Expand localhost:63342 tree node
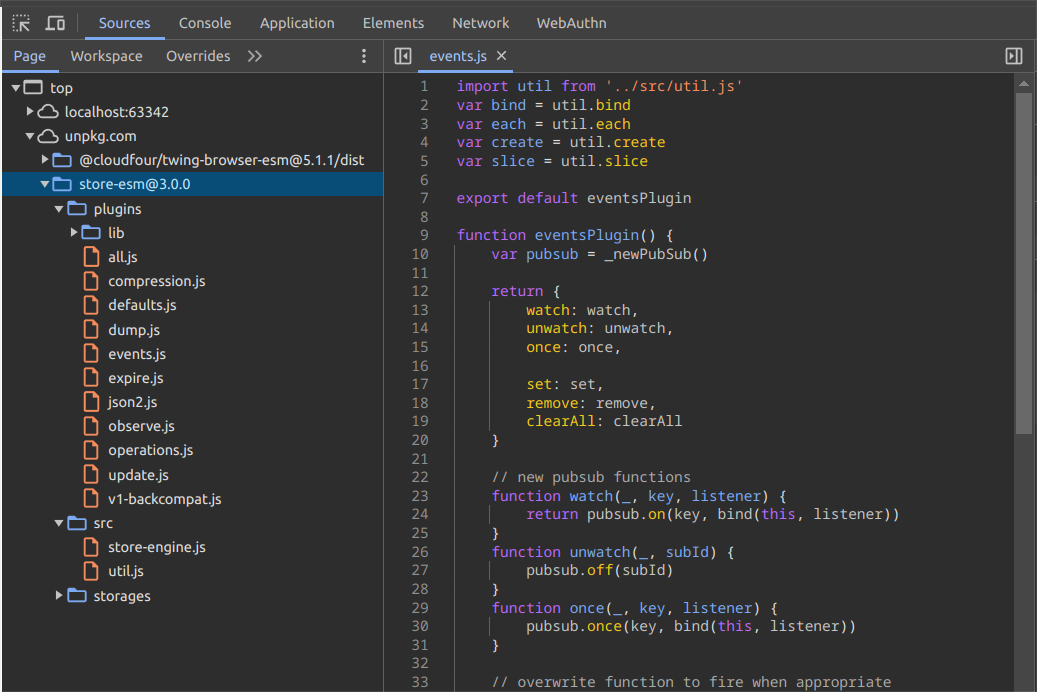This screenshot has height=692, width=1037. pyautogui.click(x=31, y=112)
